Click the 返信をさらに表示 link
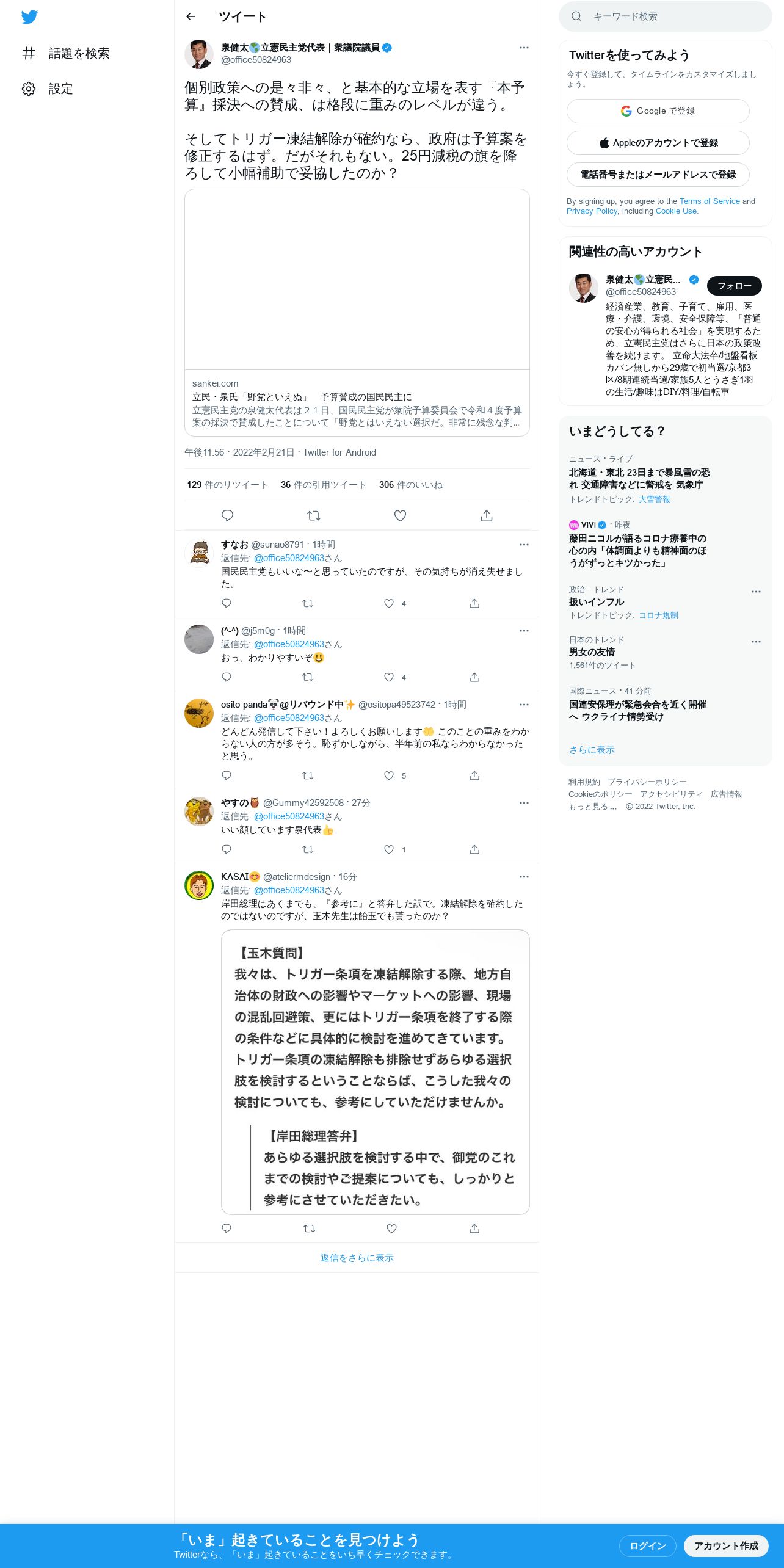784x1568 pixels. coord(357,1257)
